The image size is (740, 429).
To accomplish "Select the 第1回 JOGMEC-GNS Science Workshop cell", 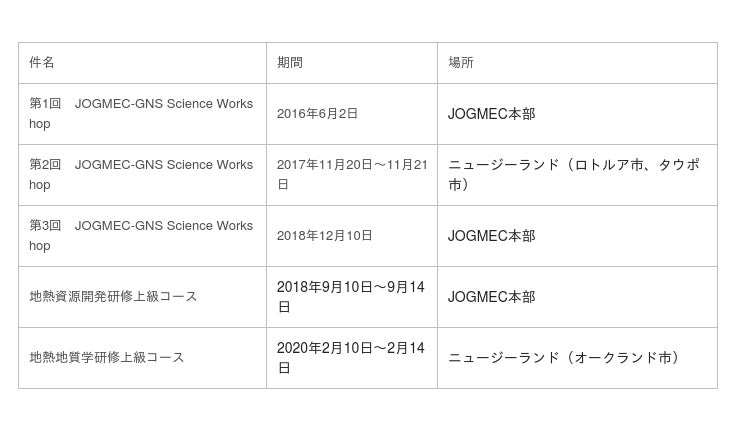I will (141, 114).
